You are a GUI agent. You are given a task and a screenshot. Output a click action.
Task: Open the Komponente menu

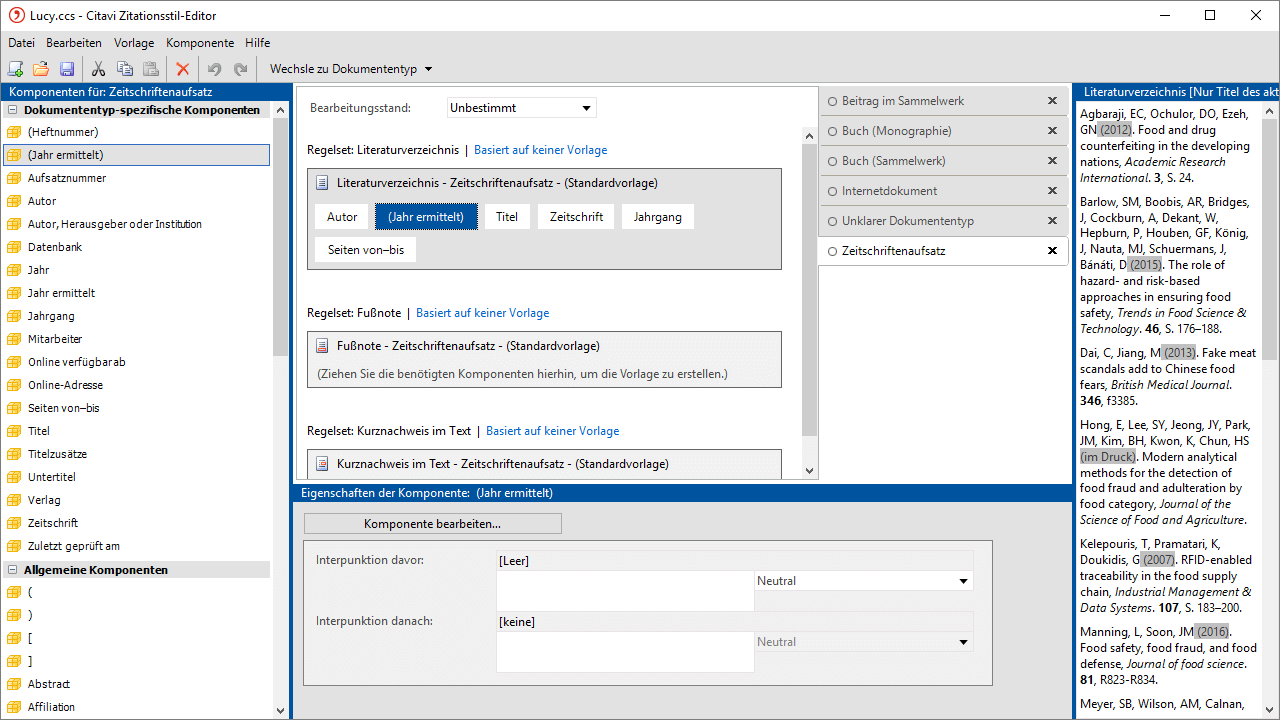[x=199, y=43]
